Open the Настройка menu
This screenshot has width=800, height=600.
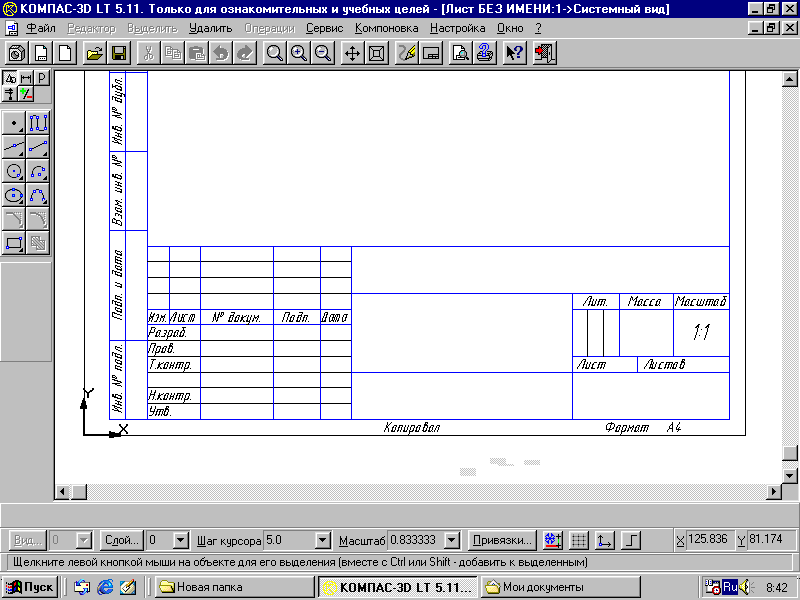pos(457,28)
